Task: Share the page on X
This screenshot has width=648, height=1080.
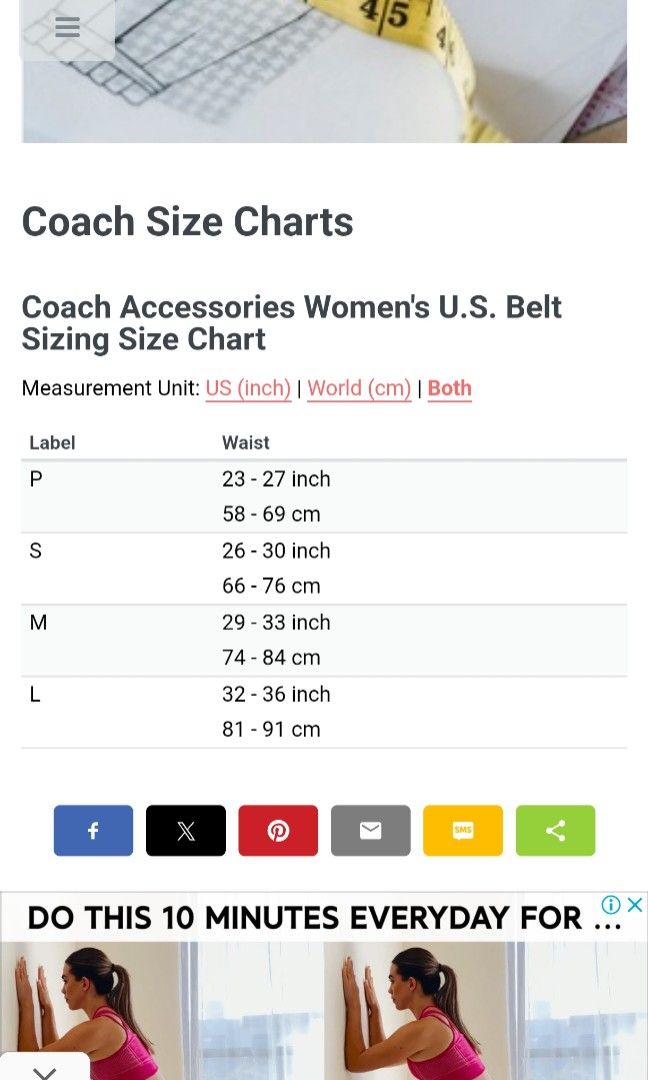Action: (185, 830)
